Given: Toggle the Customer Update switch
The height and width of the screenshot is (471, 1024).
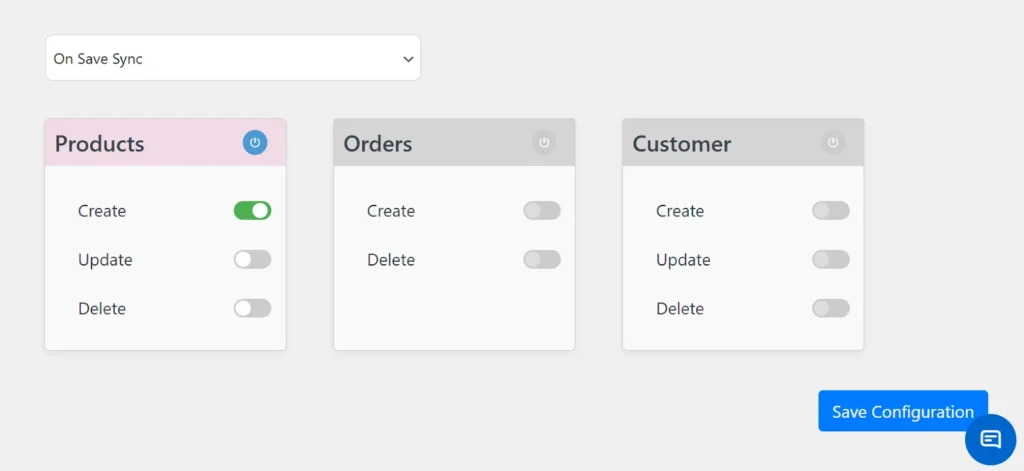Looking at the screenshot, I should coord(830,260).
